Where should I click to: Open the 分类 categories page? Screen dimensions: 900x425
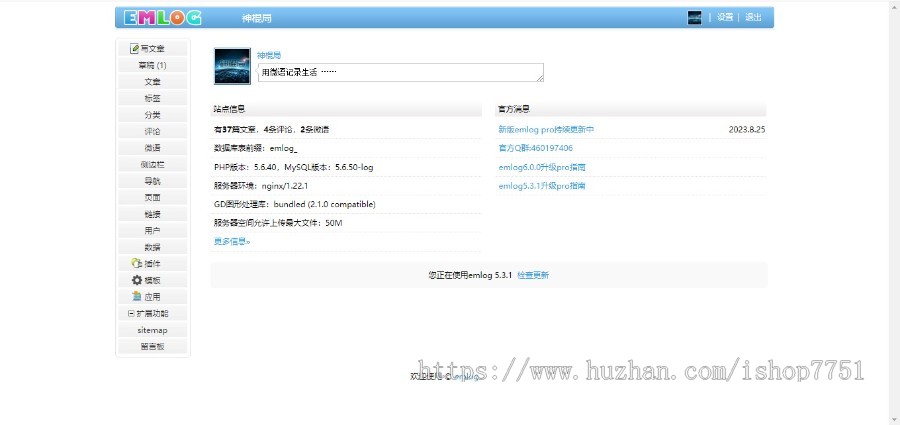[153, 115]
